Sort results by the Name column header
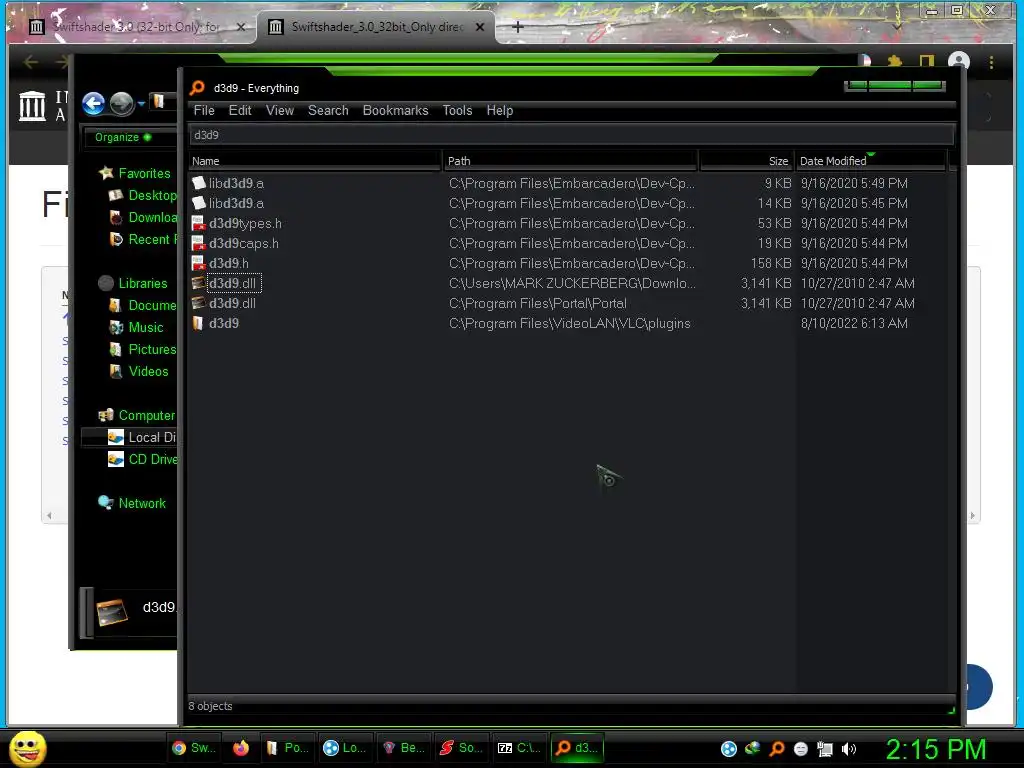The height and width of the screenshot is (768, 1024). (315, 161)
